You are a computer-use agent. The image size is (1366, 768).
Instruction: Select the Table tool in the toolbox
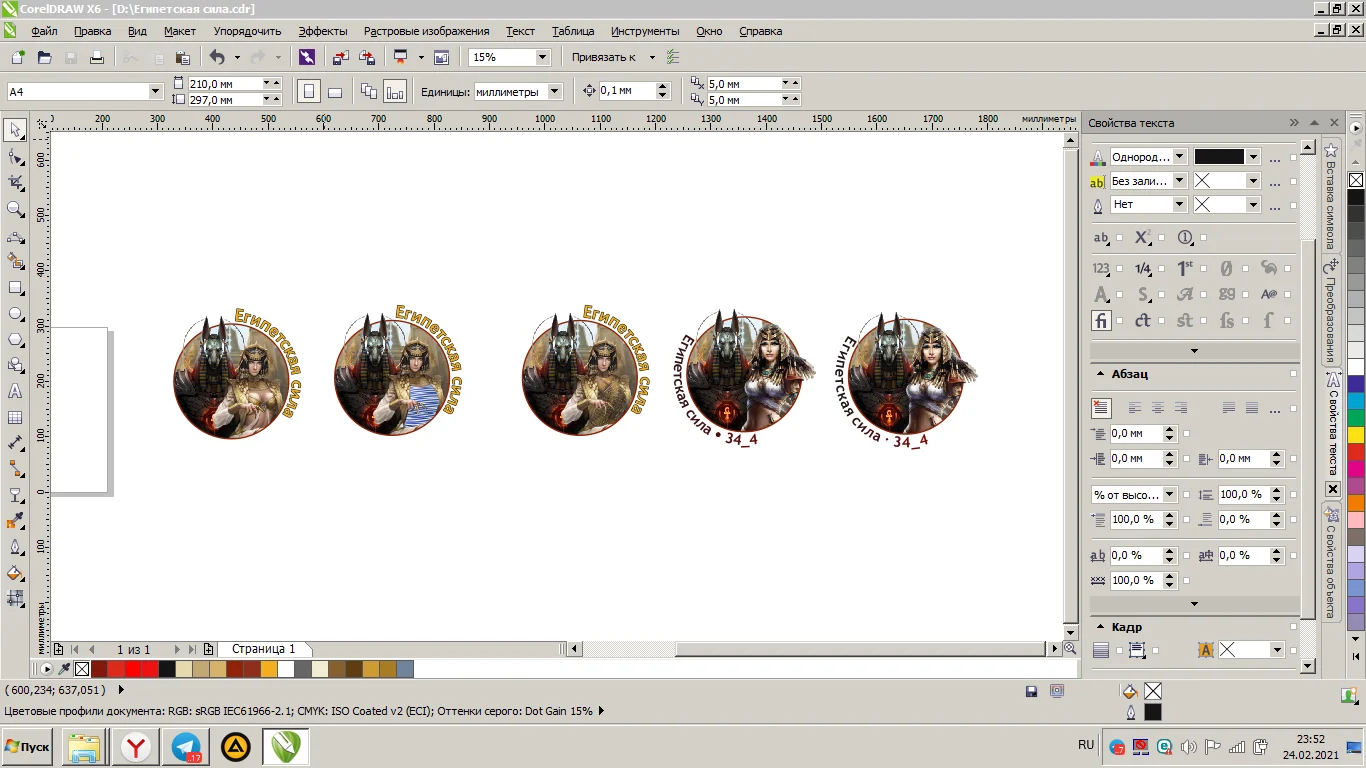click(x=15, y=417)
